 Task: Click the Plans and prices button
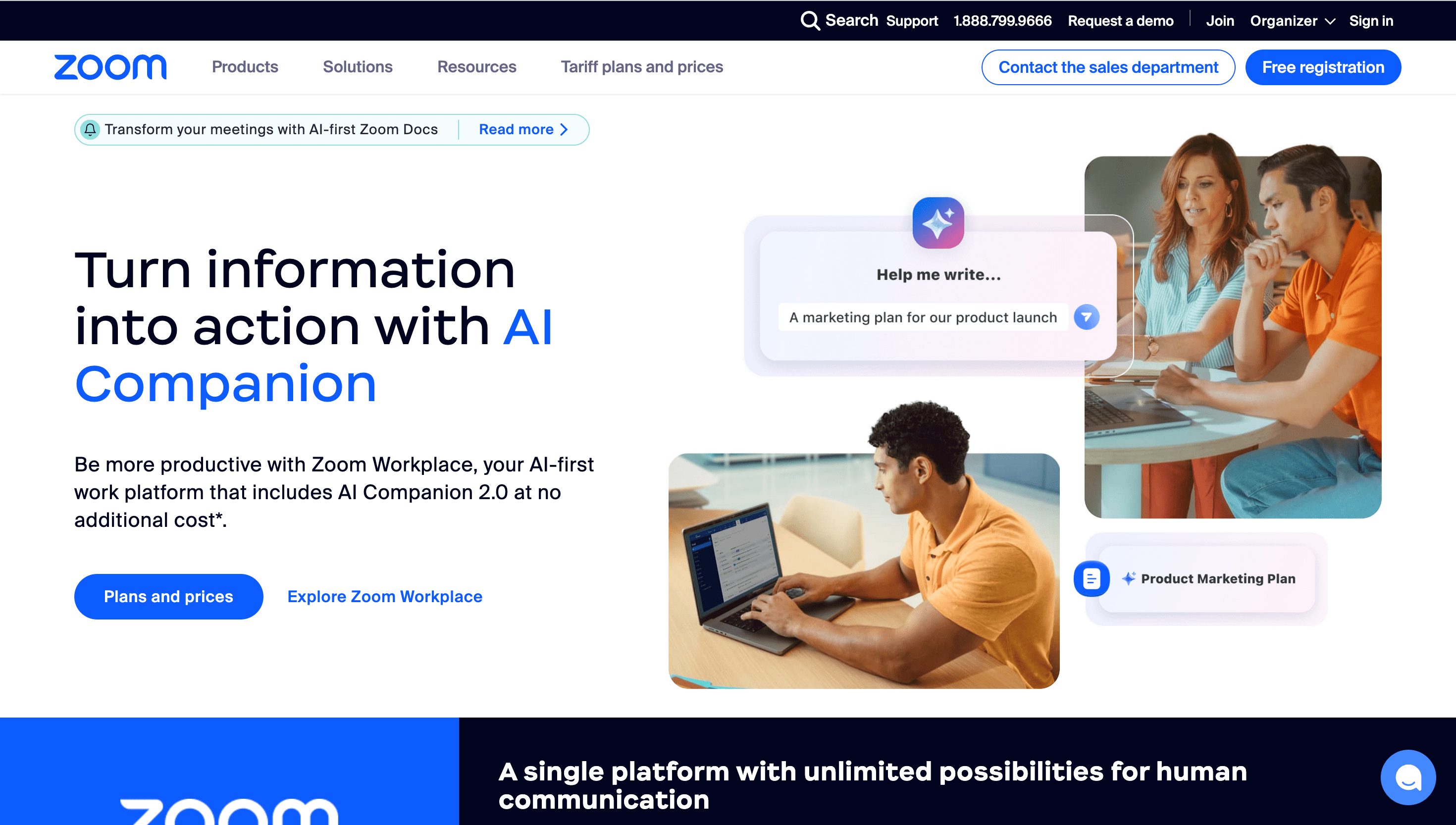168,596
